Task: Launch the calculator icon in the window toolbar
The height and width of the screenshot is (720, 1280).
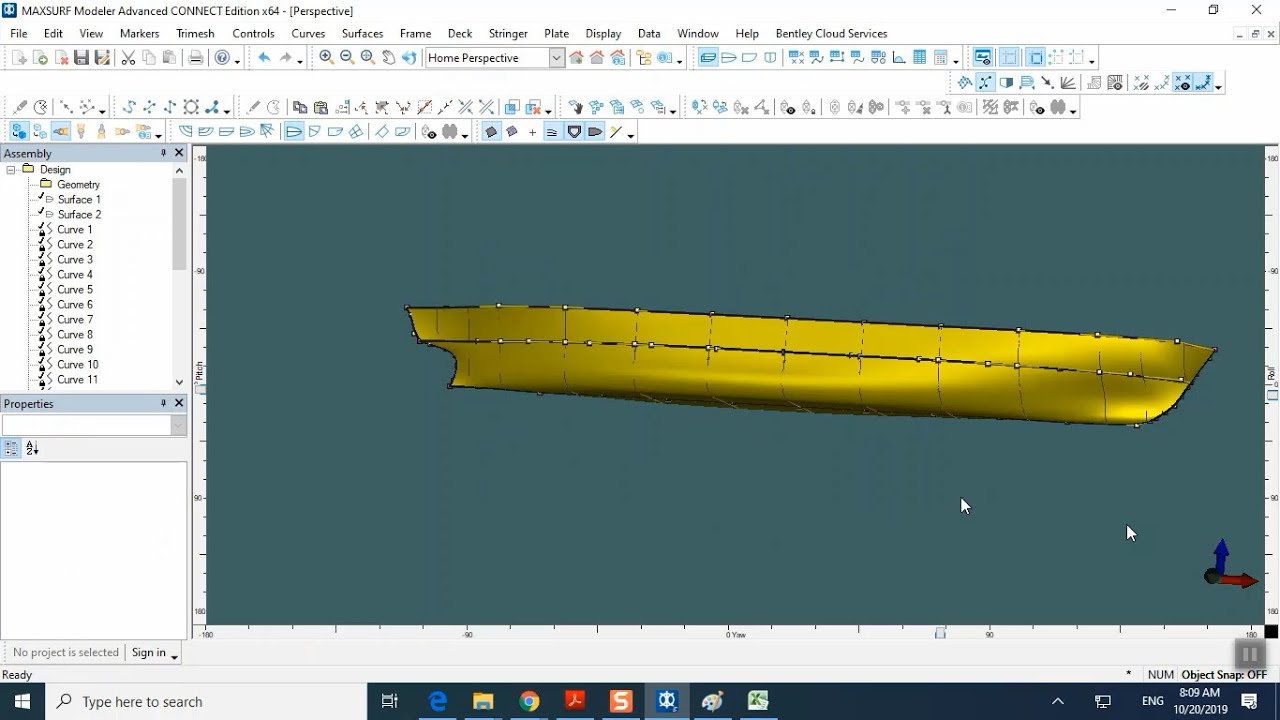Action: (941, 58)
